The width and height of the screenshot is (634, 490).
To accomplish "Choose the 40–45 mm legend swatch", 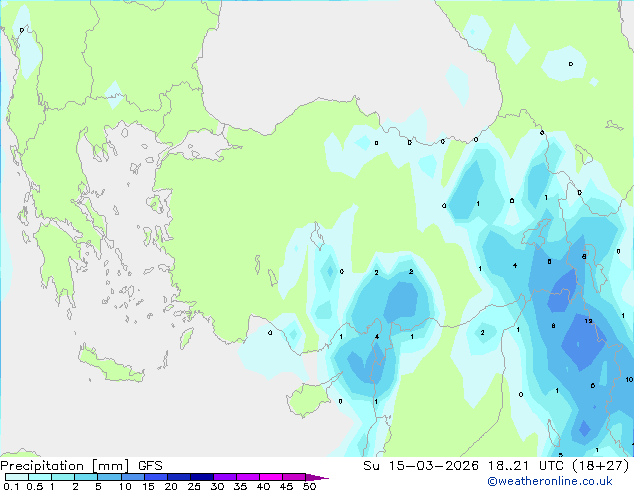I will click(271, 477).
